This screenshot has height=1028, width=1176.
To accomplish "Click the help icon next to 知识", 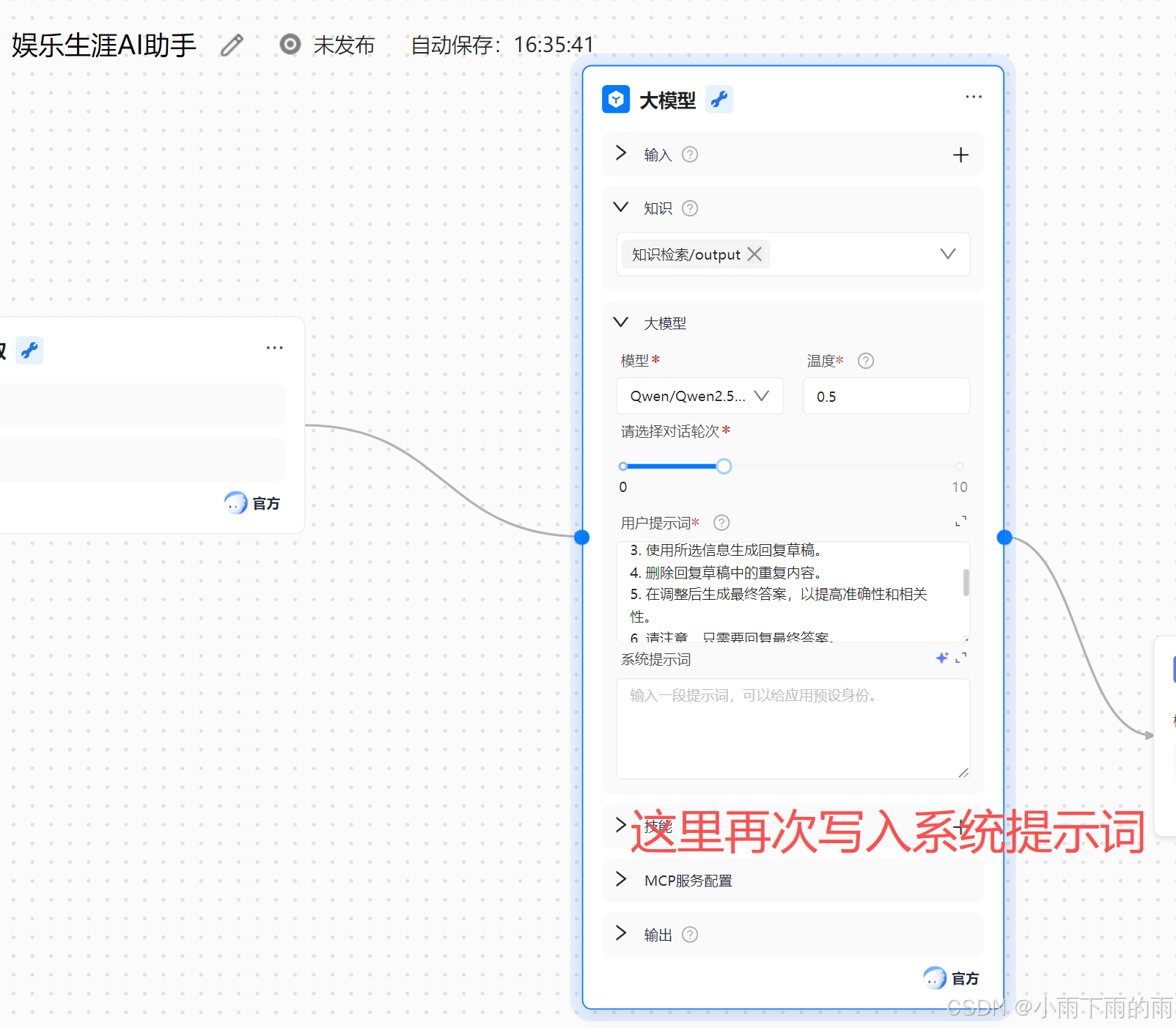I will tap(690, 208).
